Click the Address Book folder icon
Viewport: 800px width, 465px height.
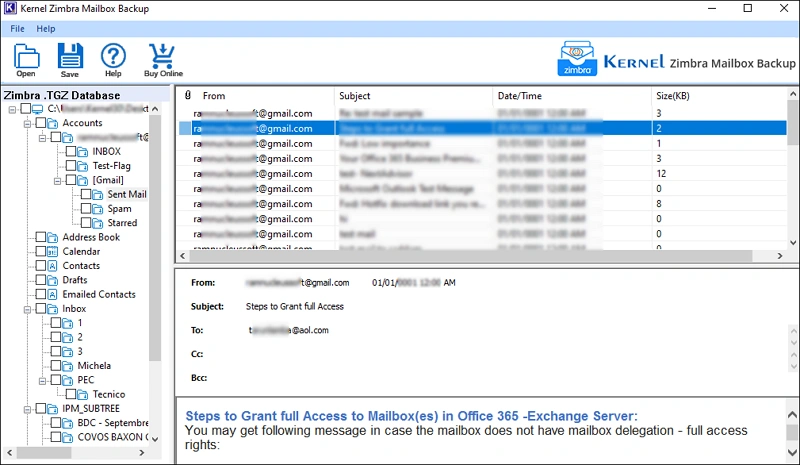[53, 237]
